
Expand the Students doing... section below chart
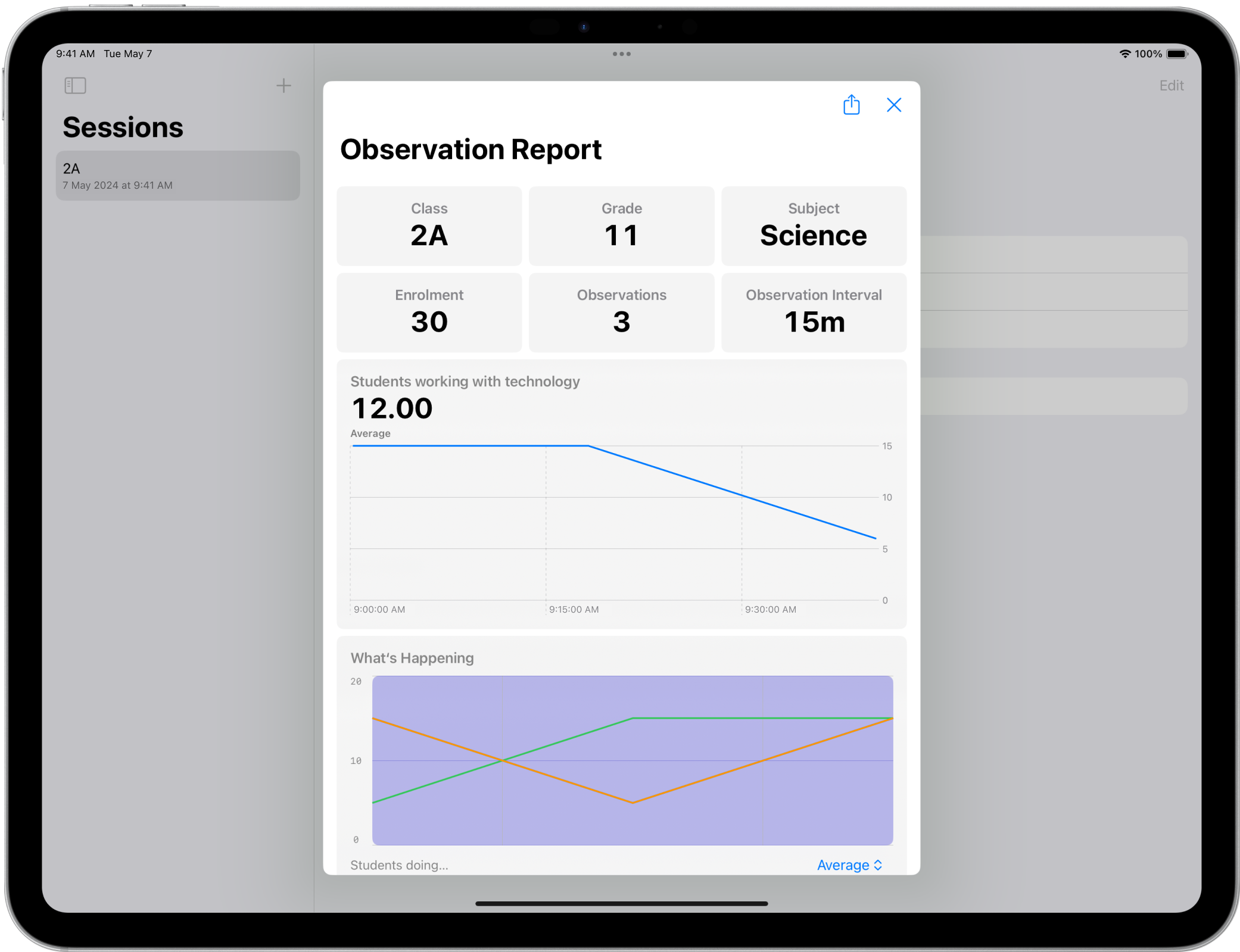click(400, 865)
